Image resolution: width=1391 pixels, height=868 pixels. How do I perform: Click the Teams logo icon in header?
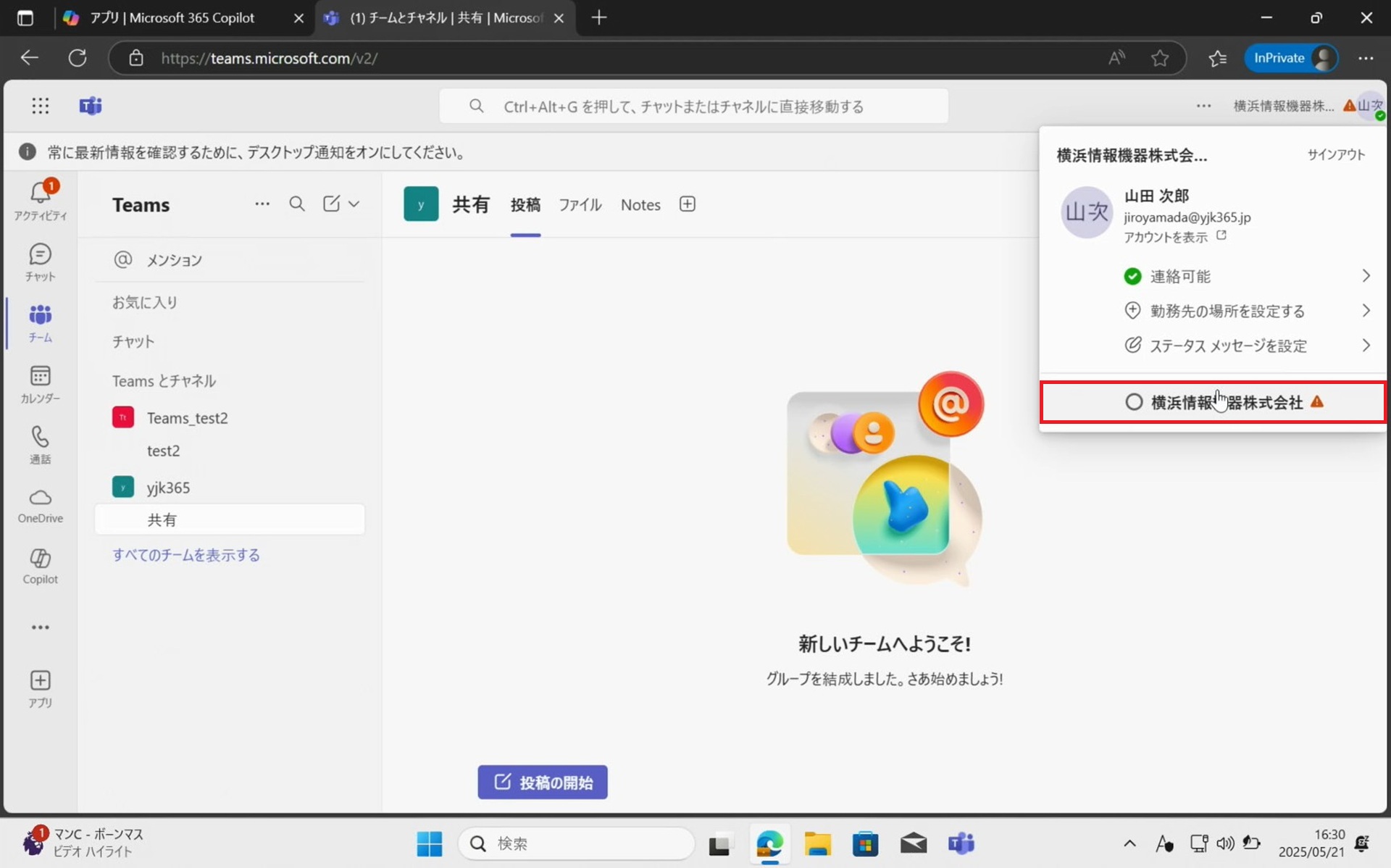click(x=91, y=107)
